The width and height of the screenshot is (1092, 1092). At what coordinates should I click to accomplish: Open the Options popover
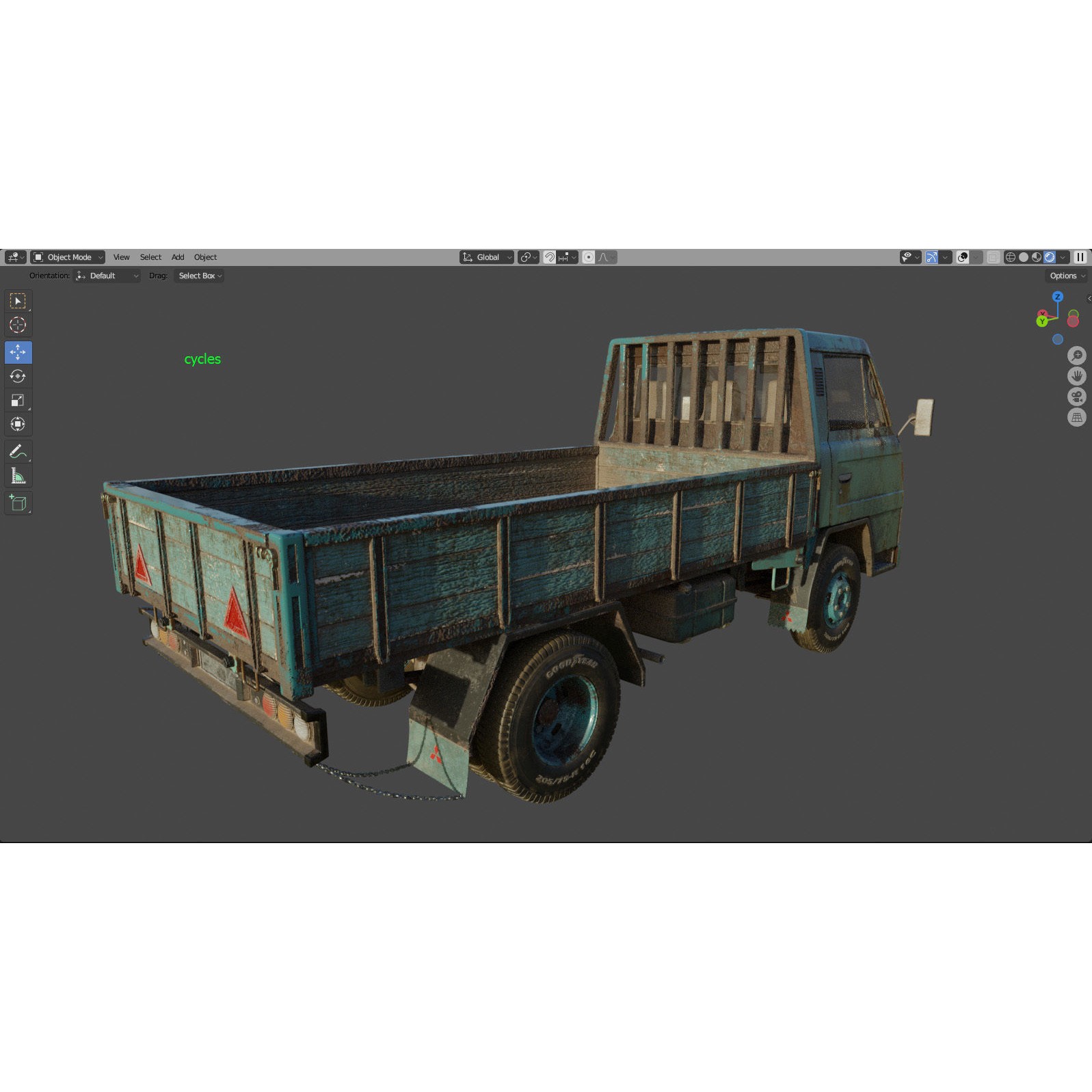(x=1067, y=276)
